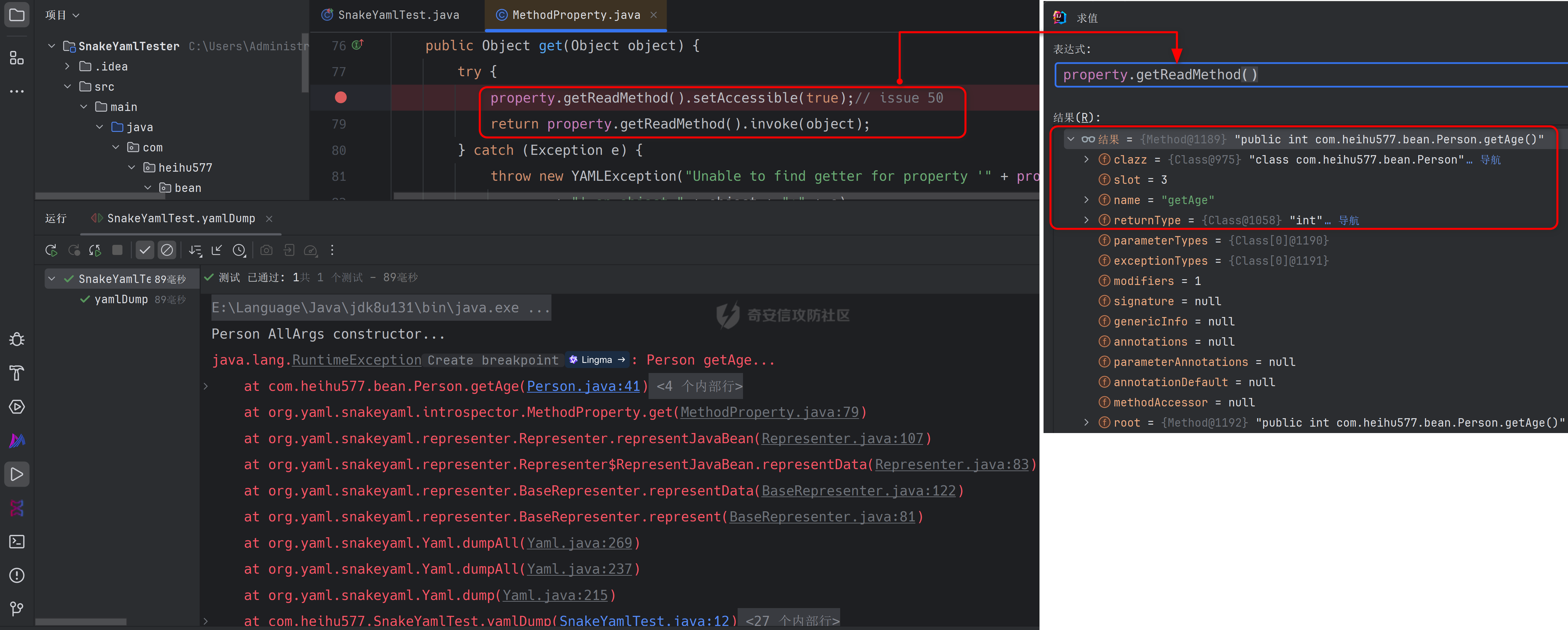Open MethodProperty.java:79 stack trace link
The width and height of the screenshot is (1568, 630).
pyautogui.click(x=769, y=412)
